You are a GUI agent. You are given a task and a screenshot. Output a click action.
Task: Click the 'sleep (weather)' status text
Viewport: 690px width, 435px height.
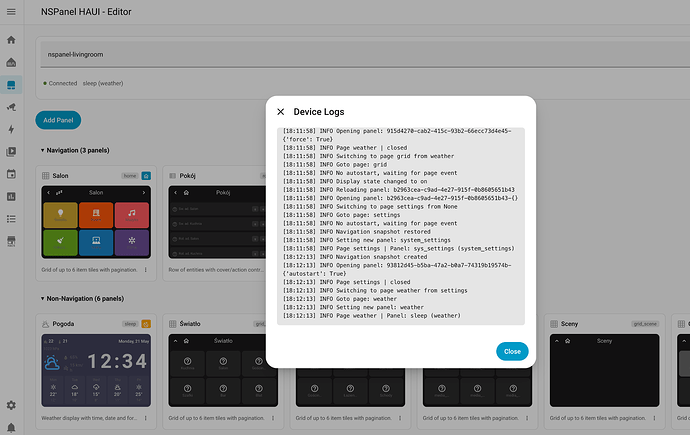coord(103,83)
